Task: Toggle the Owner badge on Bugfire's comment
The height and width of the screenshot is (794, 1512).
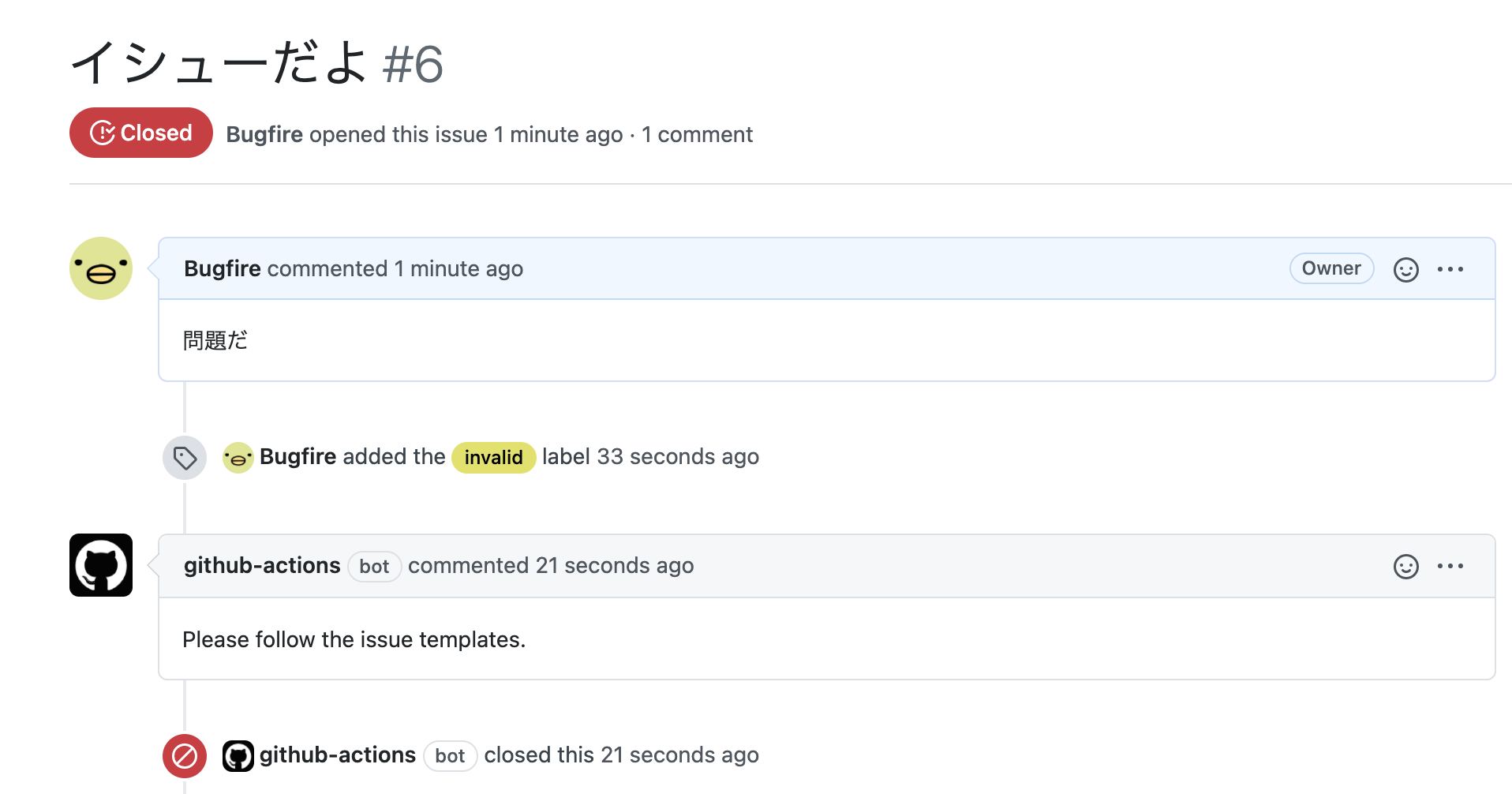Action: [1331, 268]
